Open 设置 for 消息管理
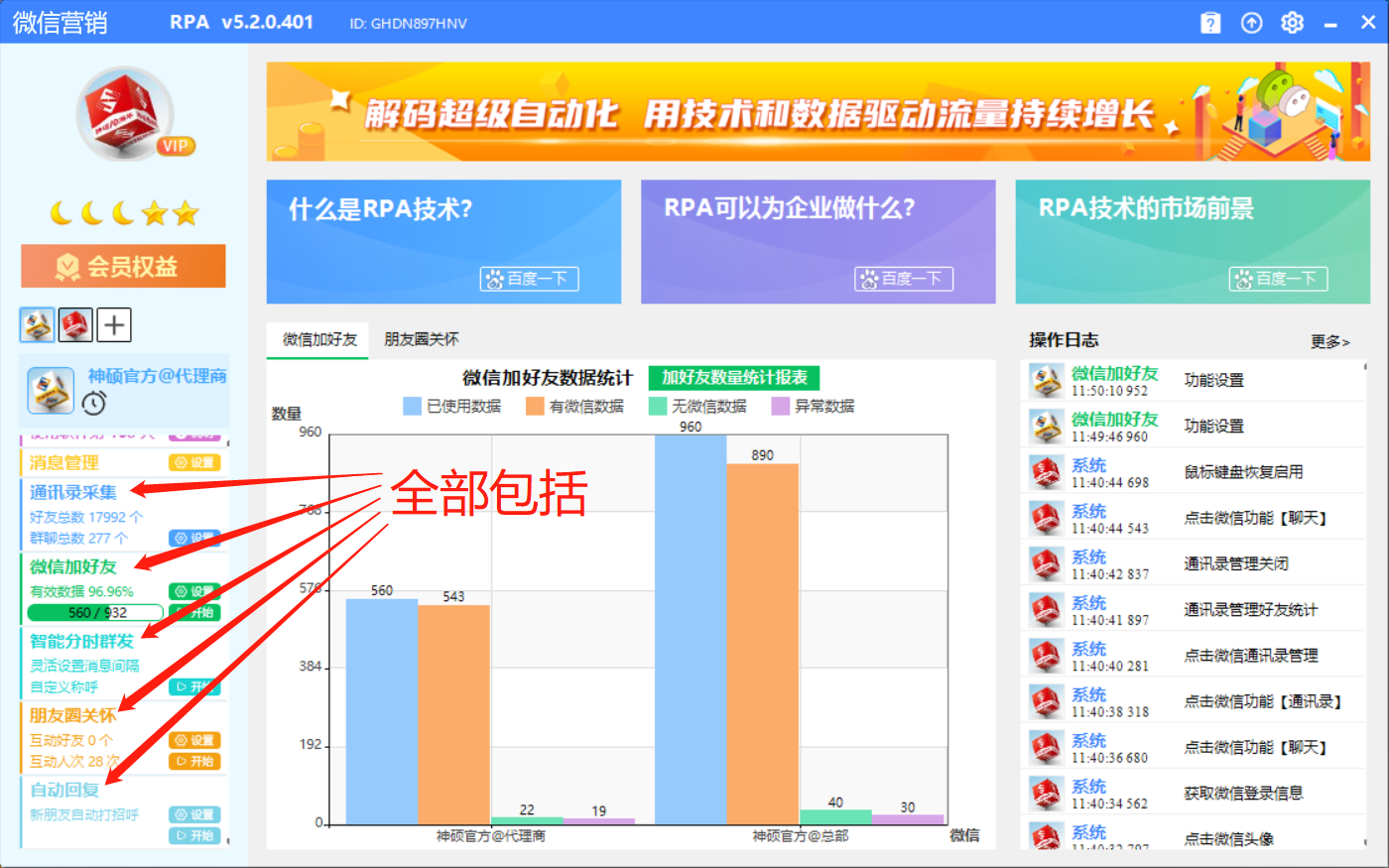Viewport: 1389px width, 868px height. [x=194, y=462]
